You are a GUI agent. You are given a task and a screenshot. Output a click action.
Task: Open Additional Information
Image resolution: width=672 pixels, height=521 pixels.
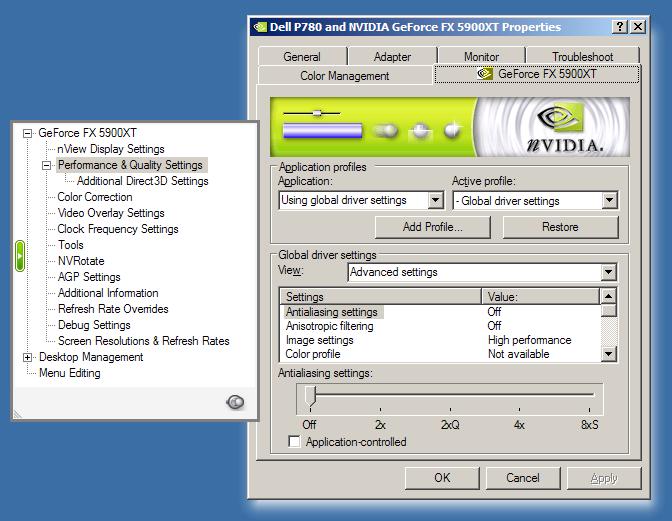(108, 293)
